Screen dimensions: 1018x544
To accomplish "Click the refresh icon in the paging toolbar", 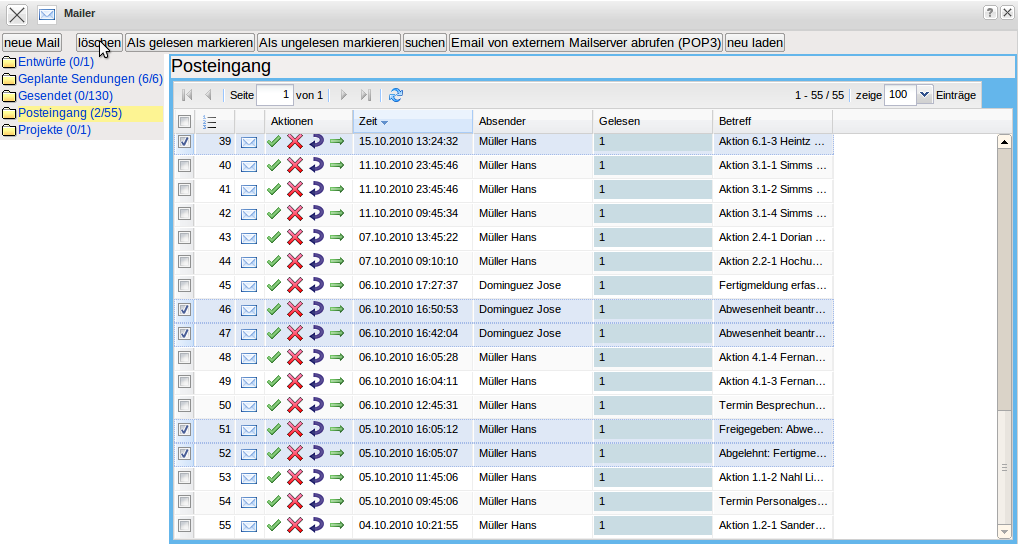I will click(x=396, y=95).
